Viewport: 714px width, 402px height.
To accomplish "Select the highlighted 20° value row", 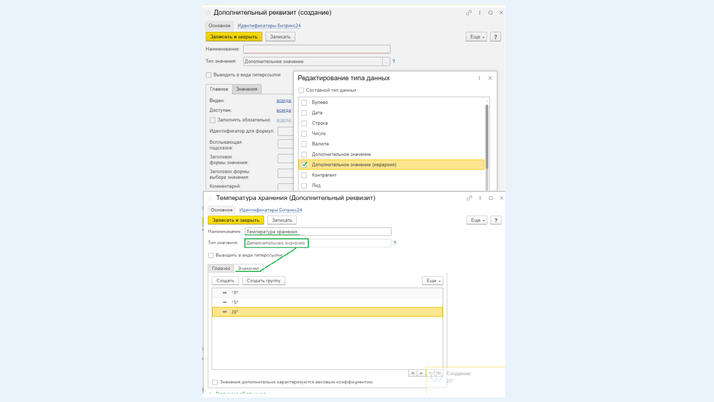I will [x=327, y=312].
